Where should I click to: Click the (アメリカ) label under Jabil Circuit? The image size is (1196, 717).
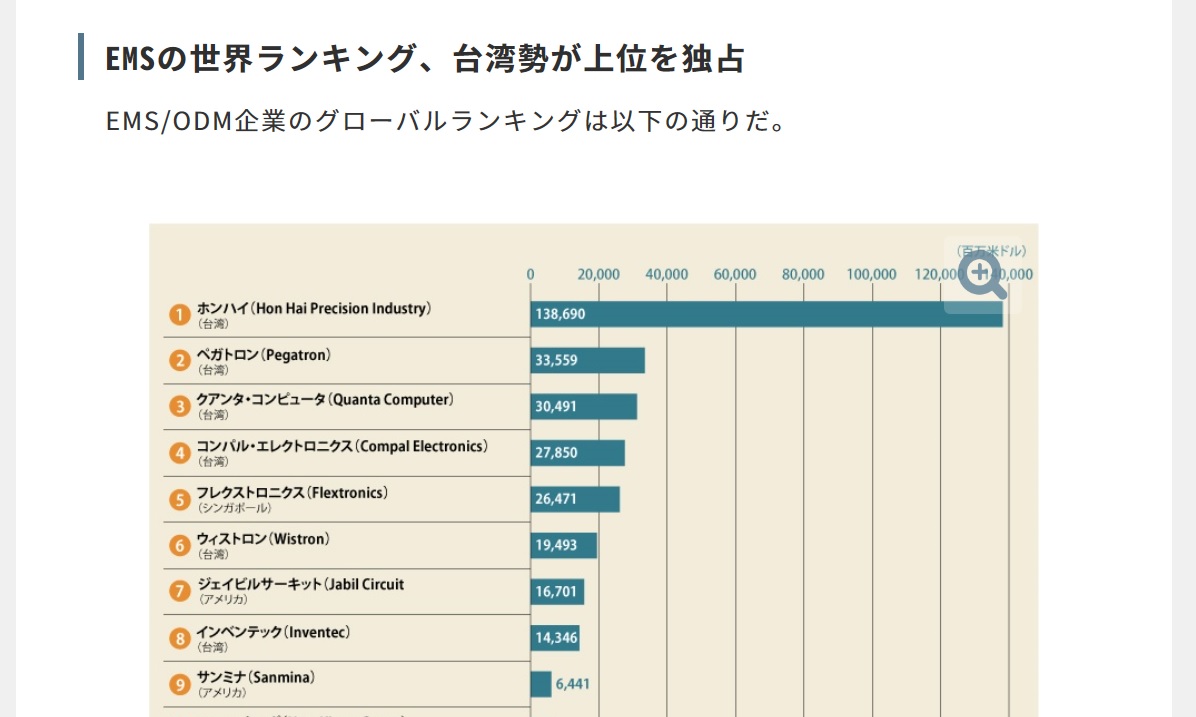223,600
